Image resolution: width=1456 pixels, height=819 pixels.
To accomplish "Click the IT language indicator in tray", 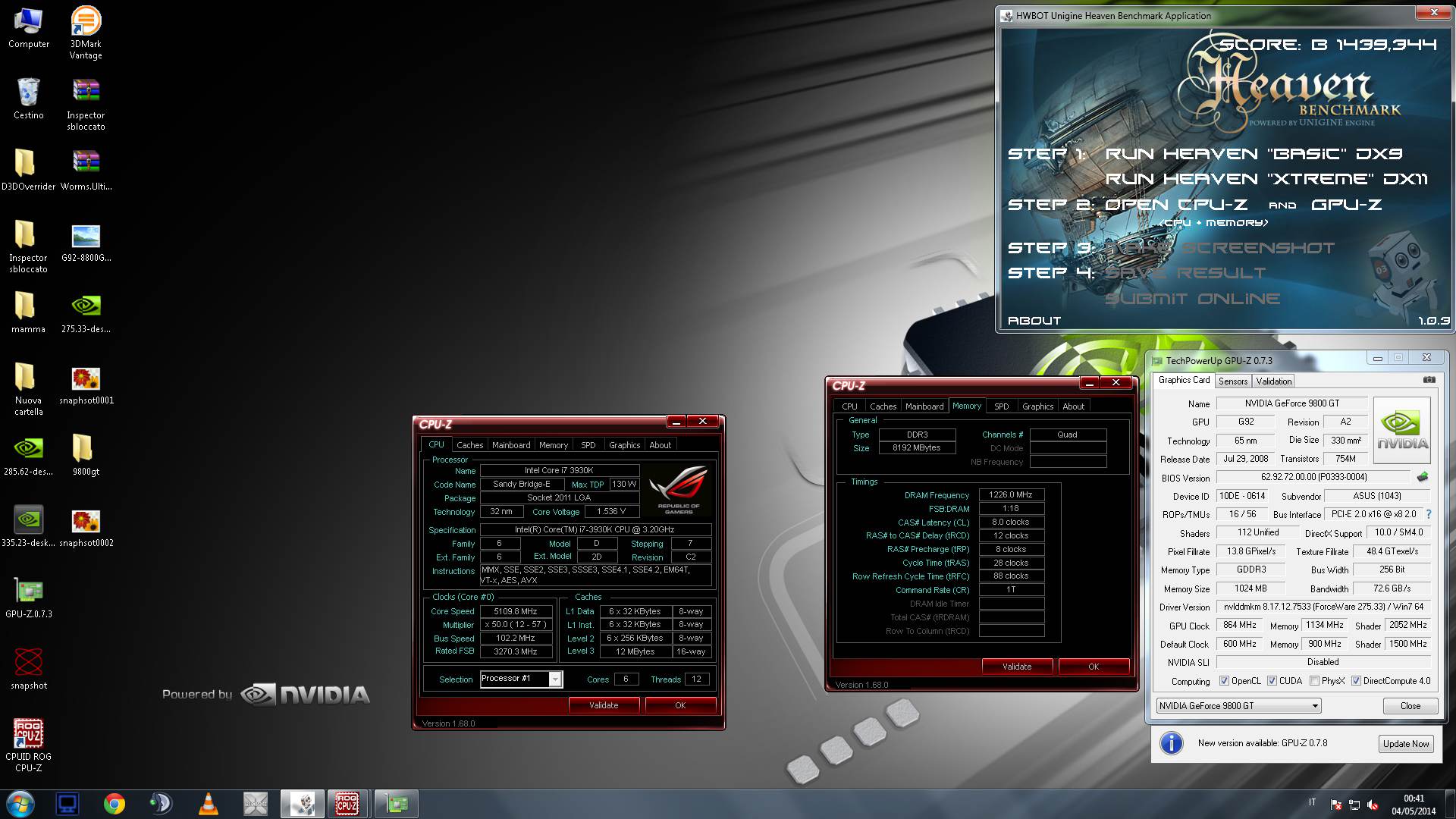I will (x=1312, y=802).
